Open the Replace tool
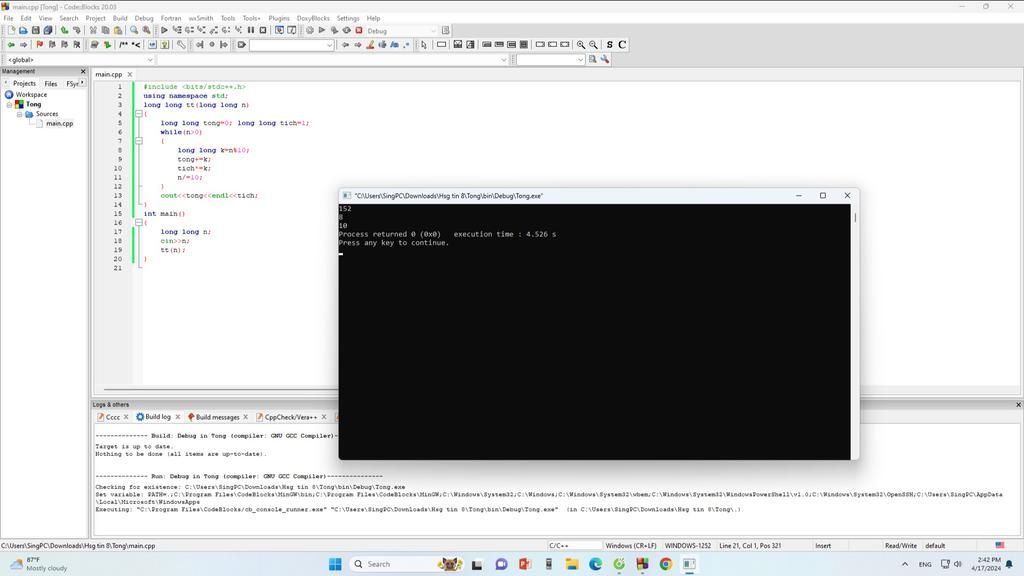The image size is (1024, 576). (x=146, y=30)
